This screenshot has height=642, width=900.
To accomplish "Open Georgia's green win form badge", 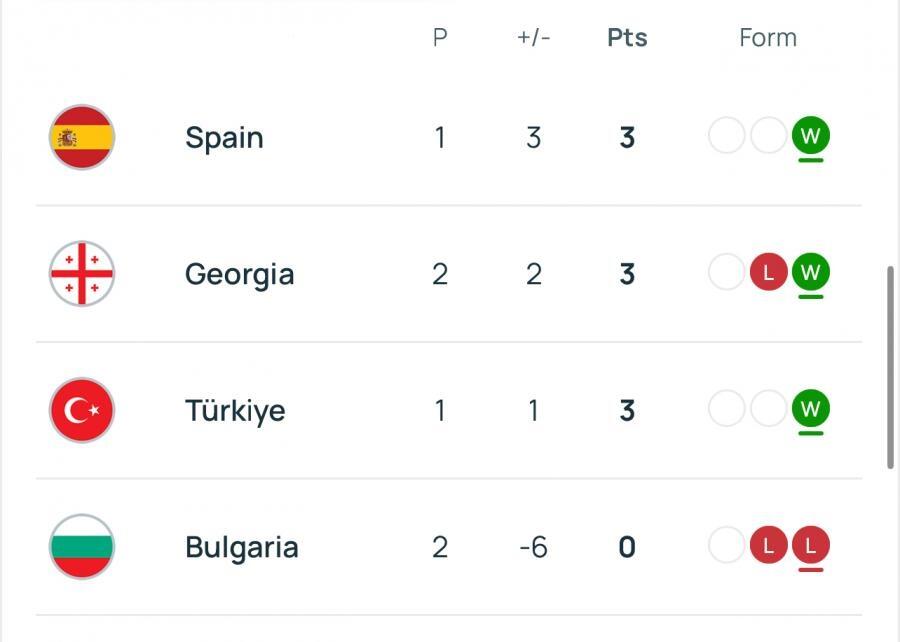I will click(x=810, y=272).
